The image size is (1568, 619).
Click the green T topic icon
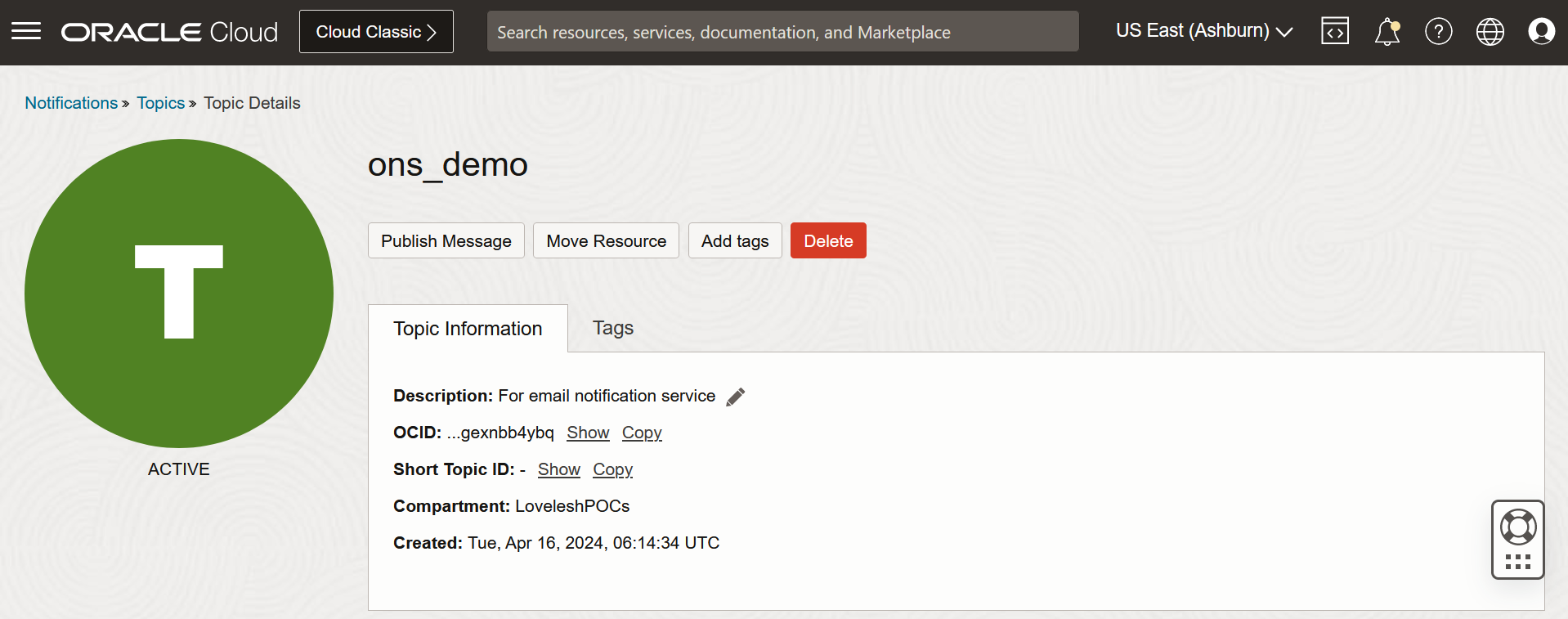(x=179, y=294)
